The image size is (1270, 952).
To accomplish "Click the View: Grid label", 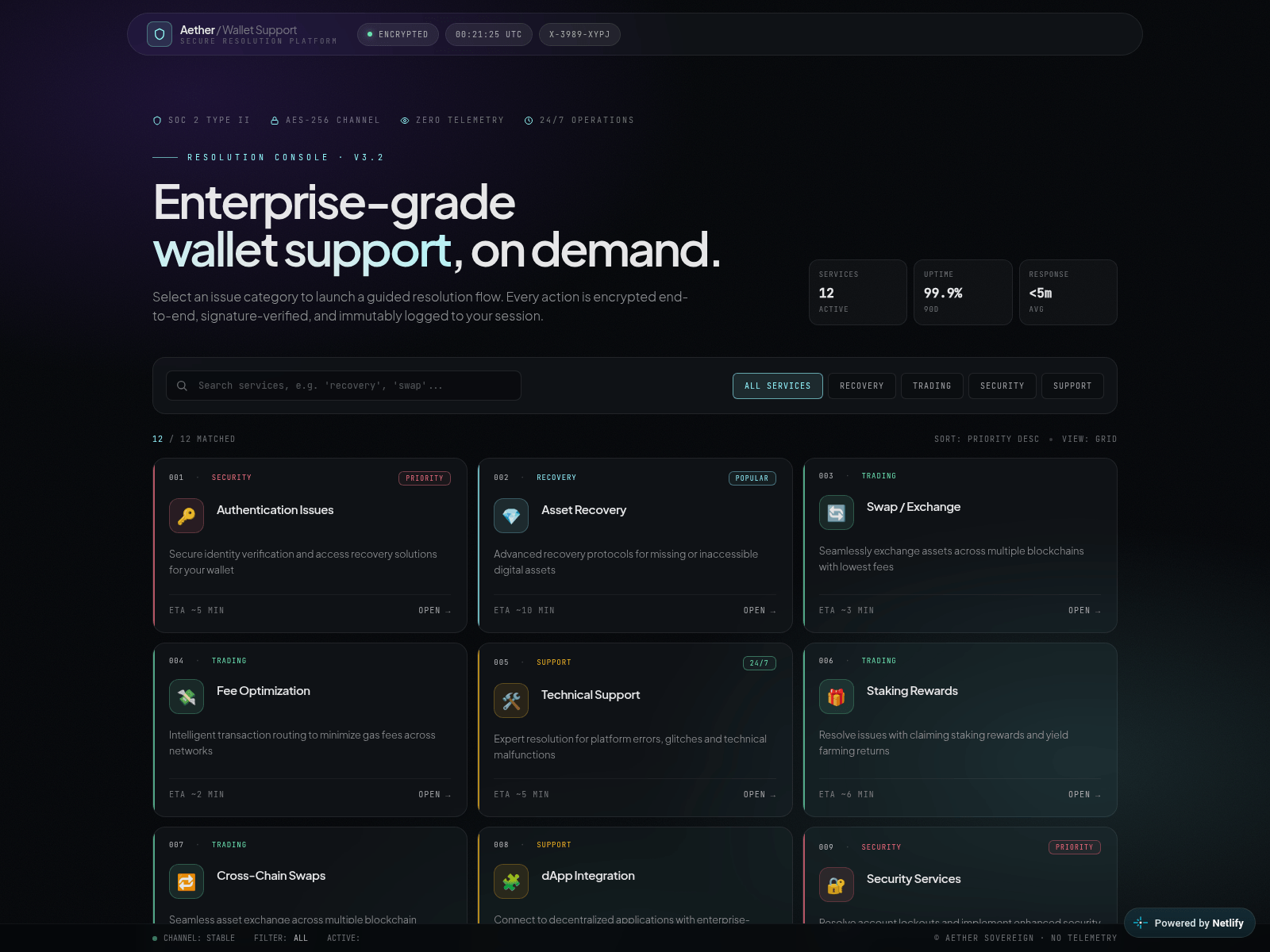I will 1090,439.
